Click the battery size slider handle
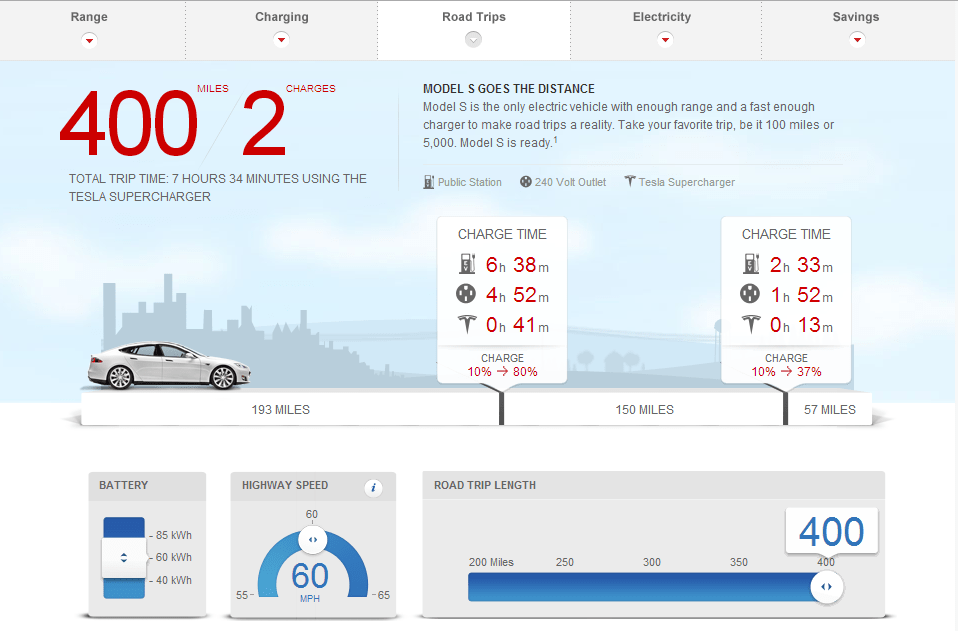This screenshot has width=958, height=631. click(x=124, y=557)
